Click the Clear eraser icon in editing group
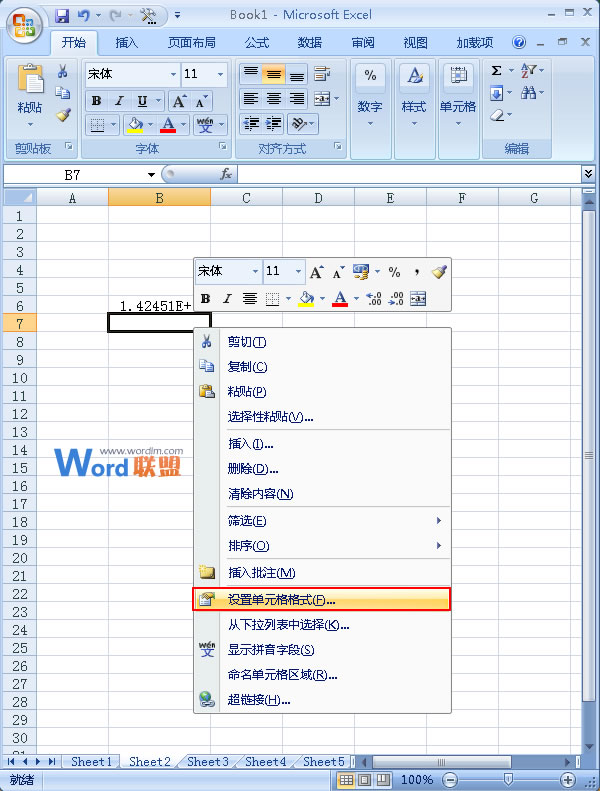600x791 pixels. point(497,116)
